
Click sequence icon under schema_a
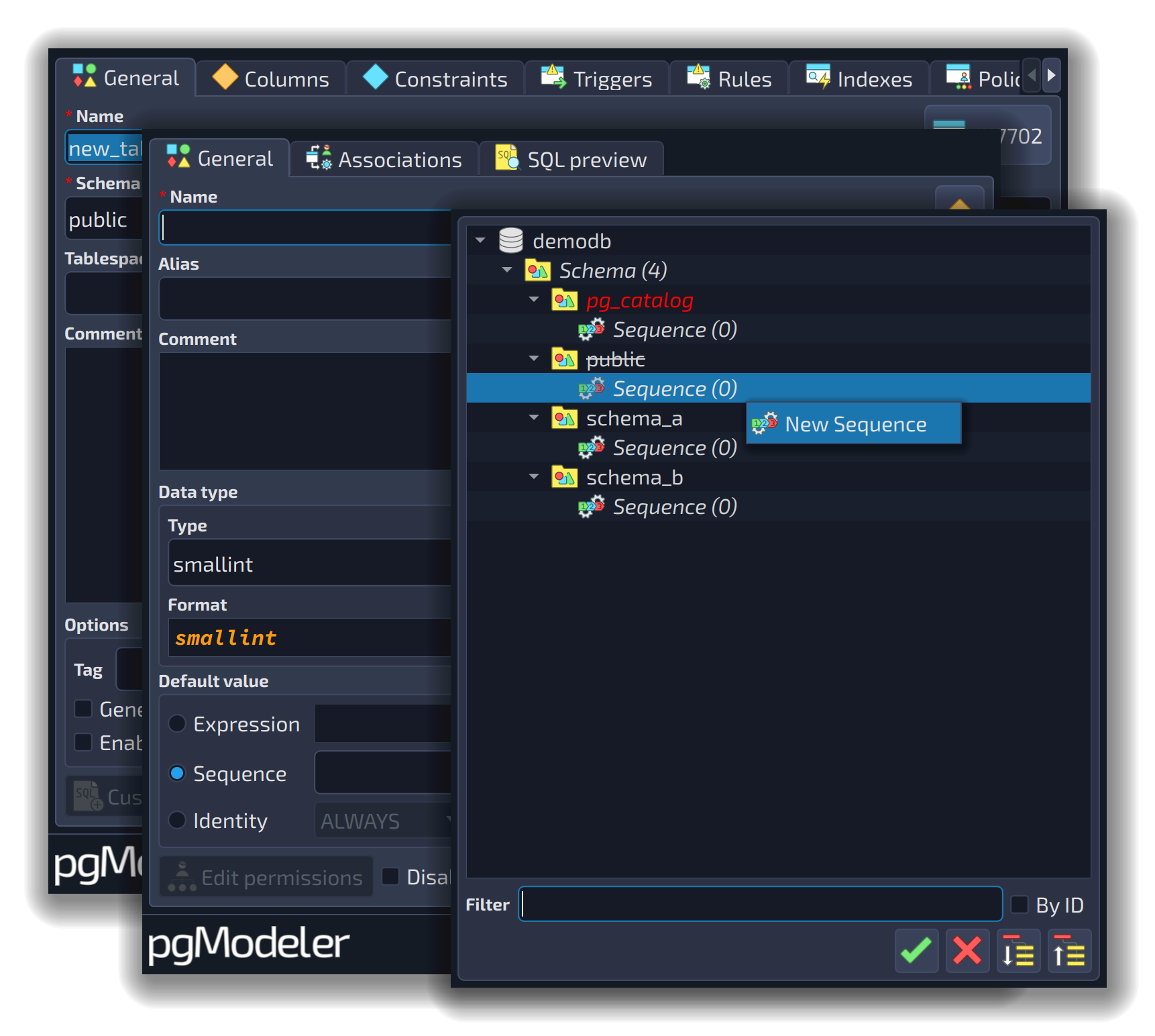click(592, 448)
